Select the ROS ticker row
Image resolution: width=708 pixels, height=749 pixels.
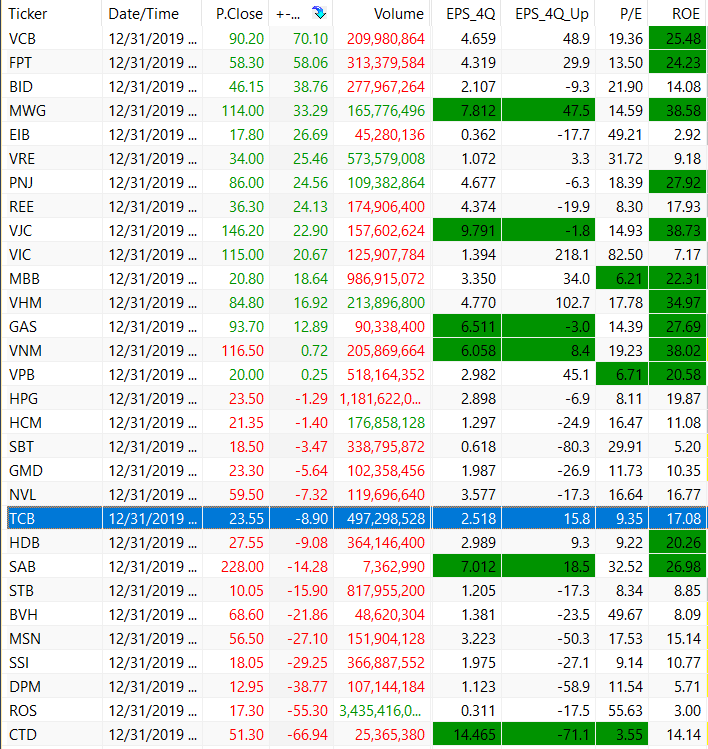click(22, 711)
